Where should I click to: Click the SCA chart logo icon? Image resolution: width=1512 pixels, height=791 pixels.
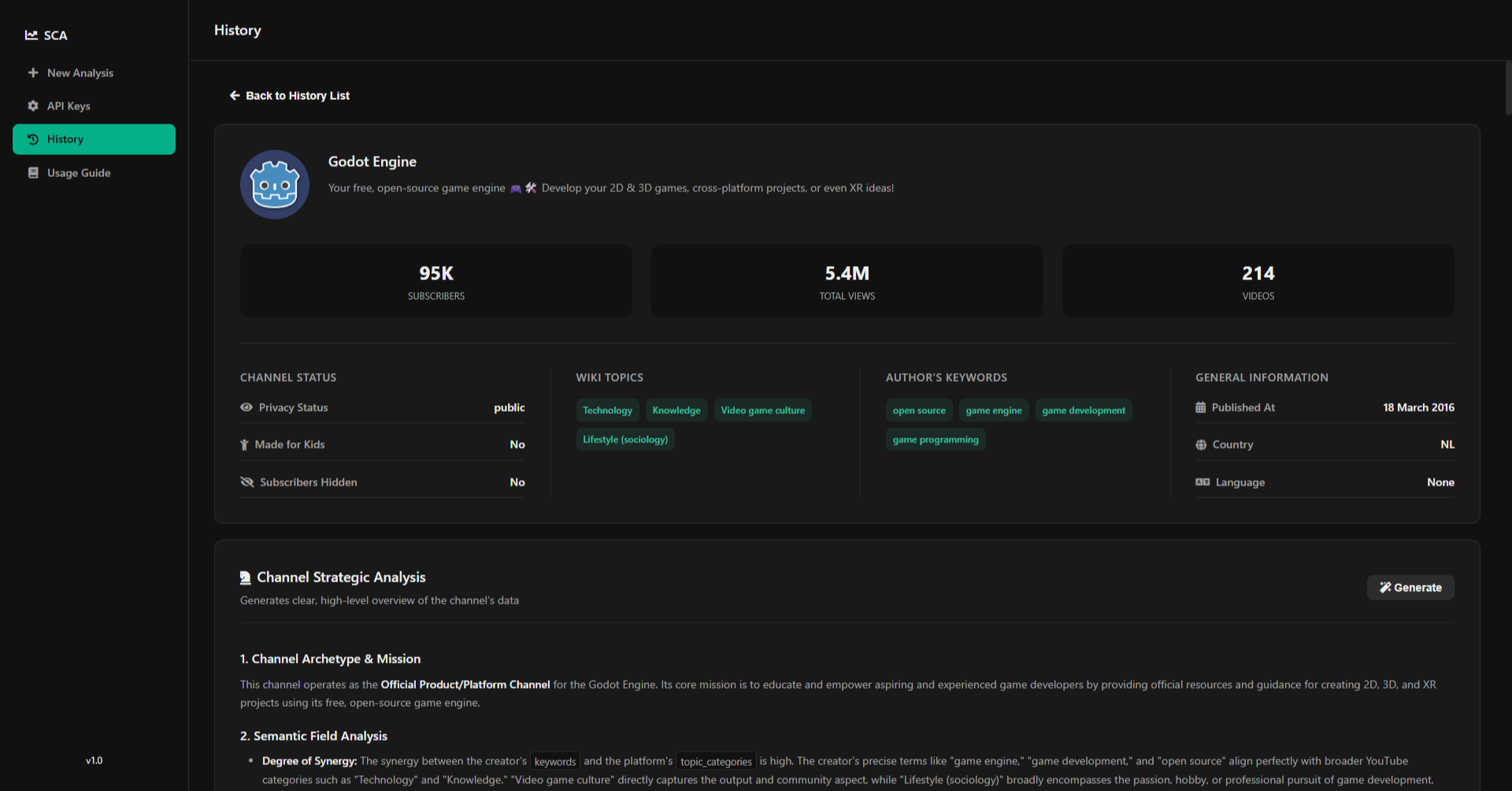click(31, 35)
